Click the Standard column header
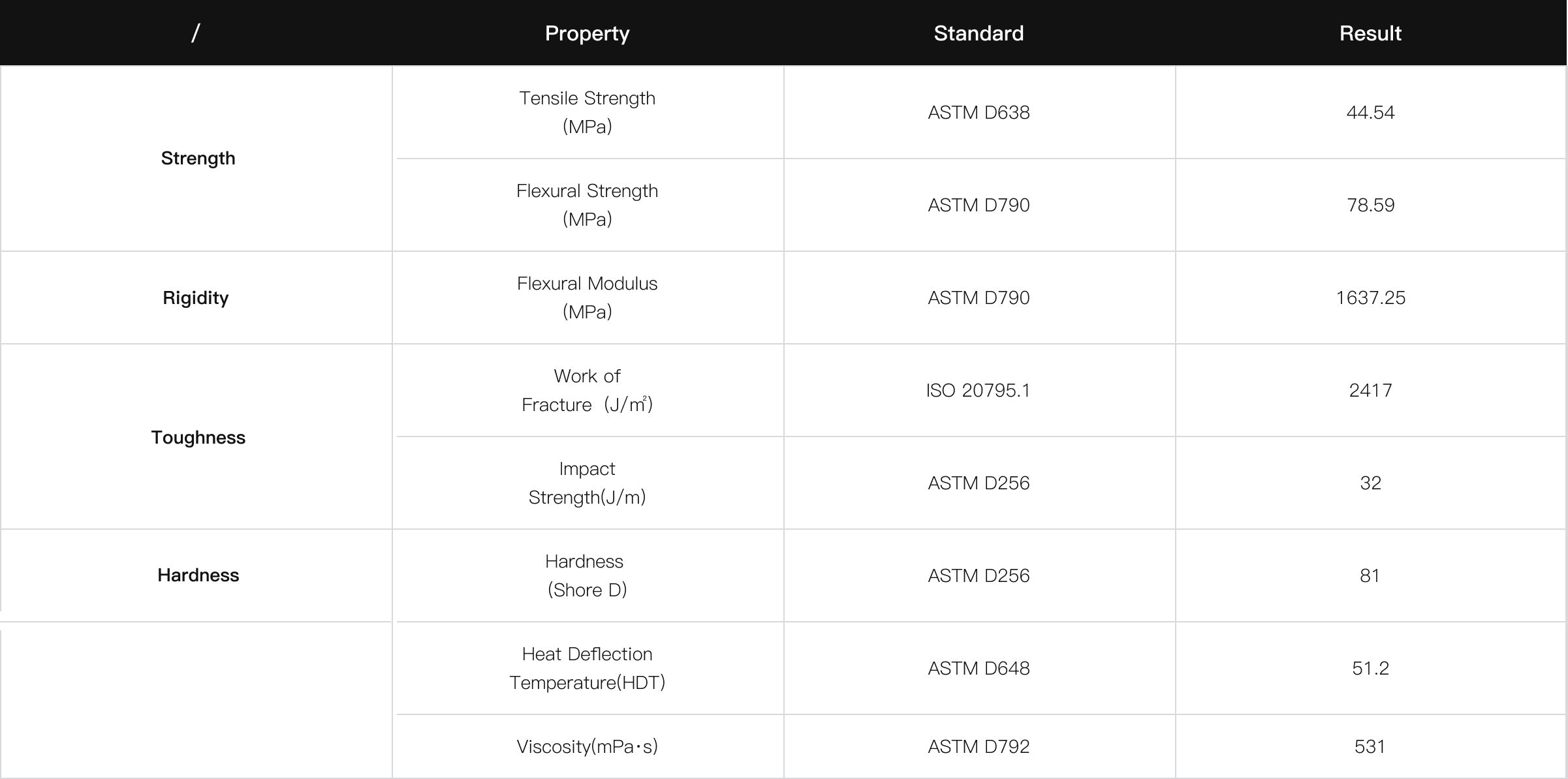This screenshot has width=1568, height=779. 979,33
